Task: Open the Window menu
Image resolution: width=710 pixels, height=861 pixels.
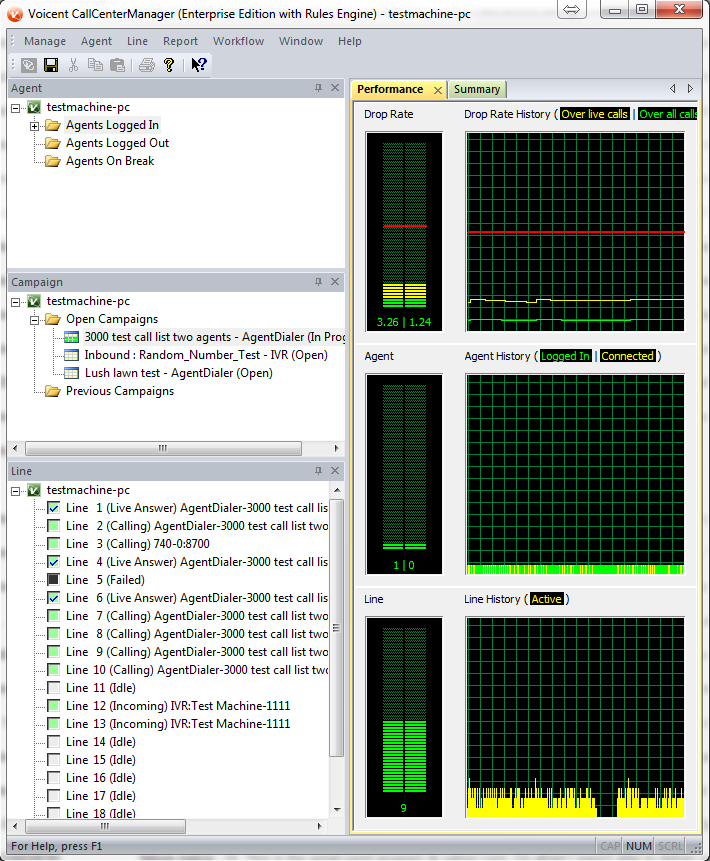Action: (301, 41)
